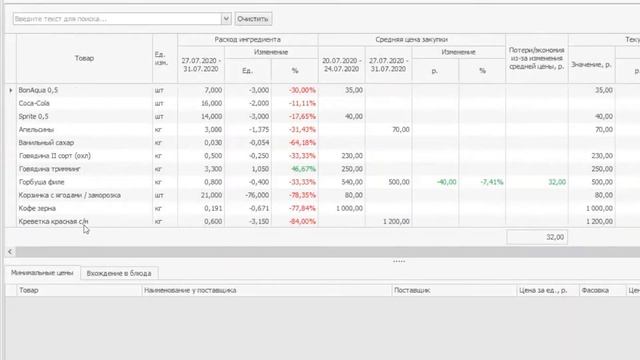The image size is (640, 360).
Task: Select the Апельсины row
Action: [x=322, y=129]
